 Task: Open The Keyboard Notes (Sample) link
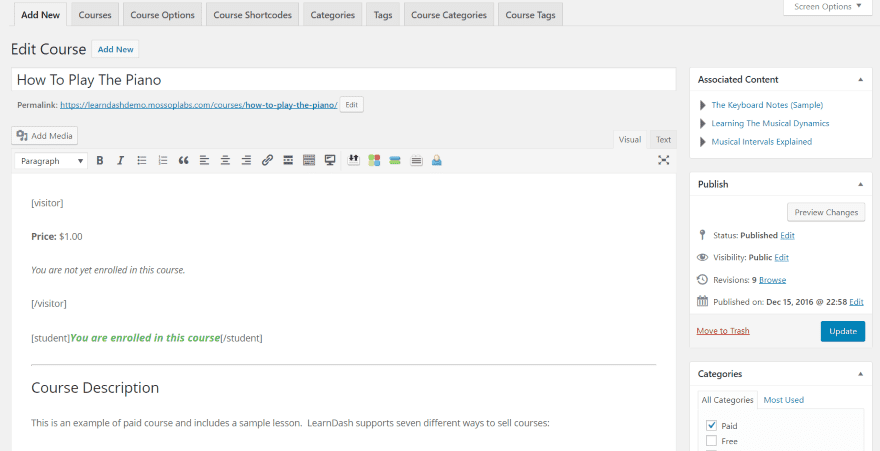tap(767, 105)
